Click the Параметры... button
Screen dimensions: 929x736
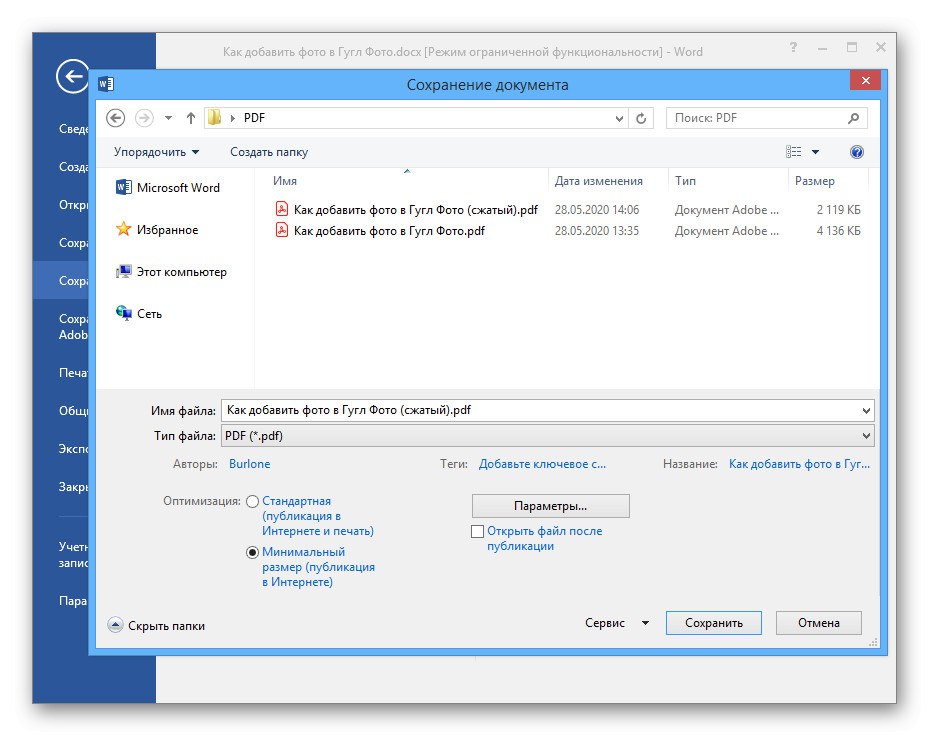pyautogui.click(x=550, y=506)
